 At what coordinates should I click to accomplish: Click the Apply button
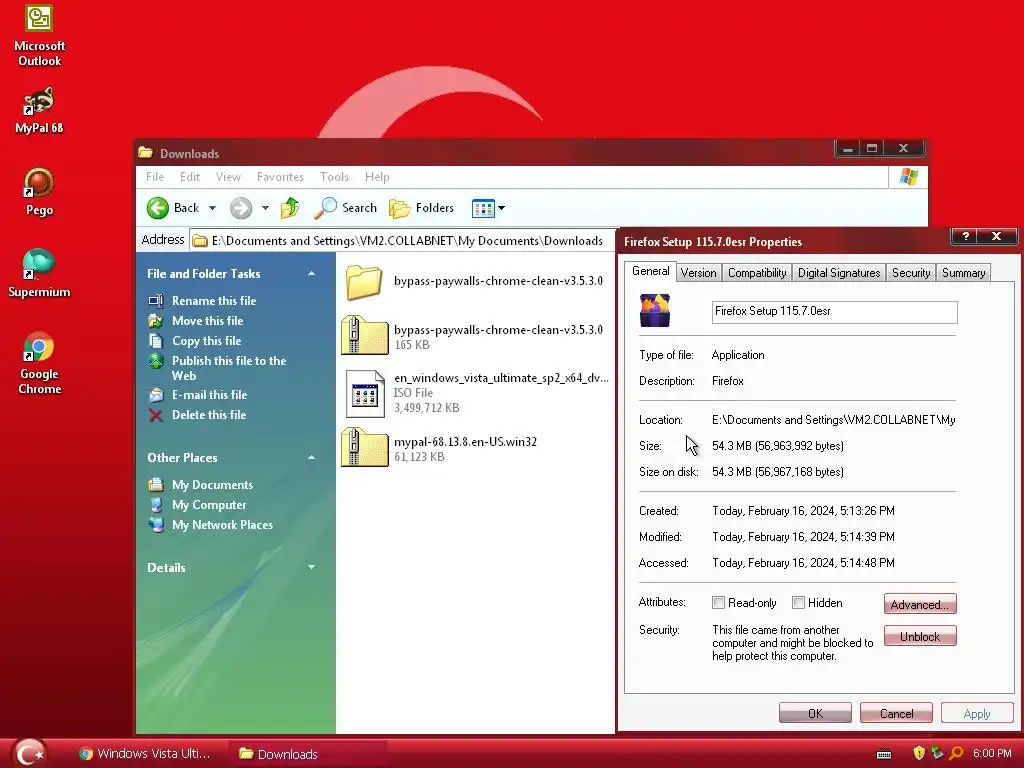[x=977, y=713]
